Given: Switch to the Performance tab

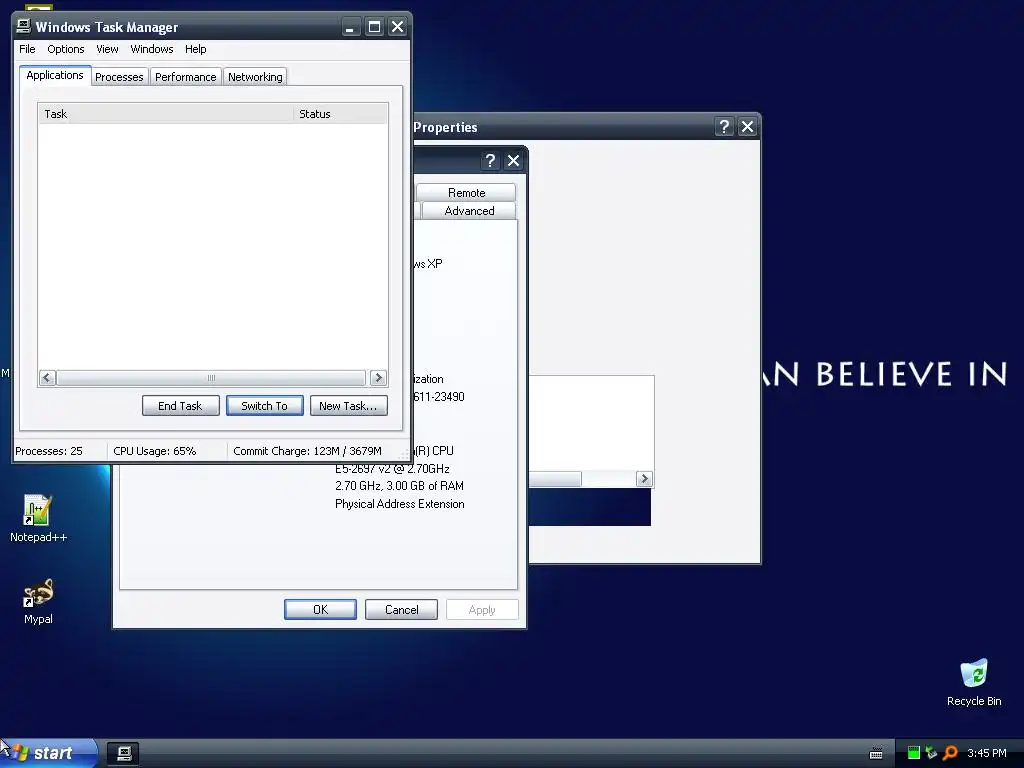Looking at the screenshot, I should tap(185, 77).
